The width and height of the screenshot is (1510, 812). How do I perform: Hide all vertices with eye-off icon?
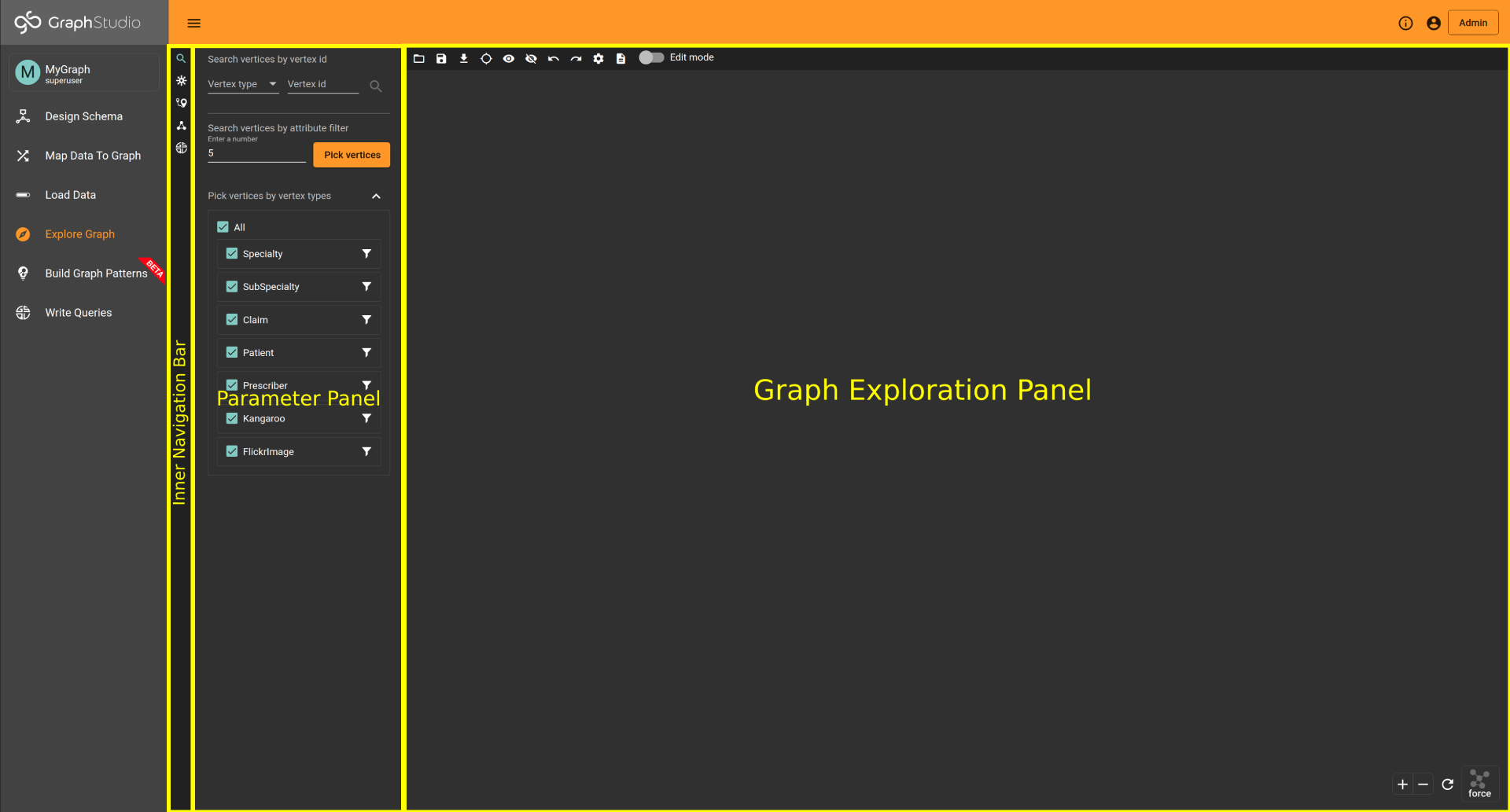[x=531, y=58]
